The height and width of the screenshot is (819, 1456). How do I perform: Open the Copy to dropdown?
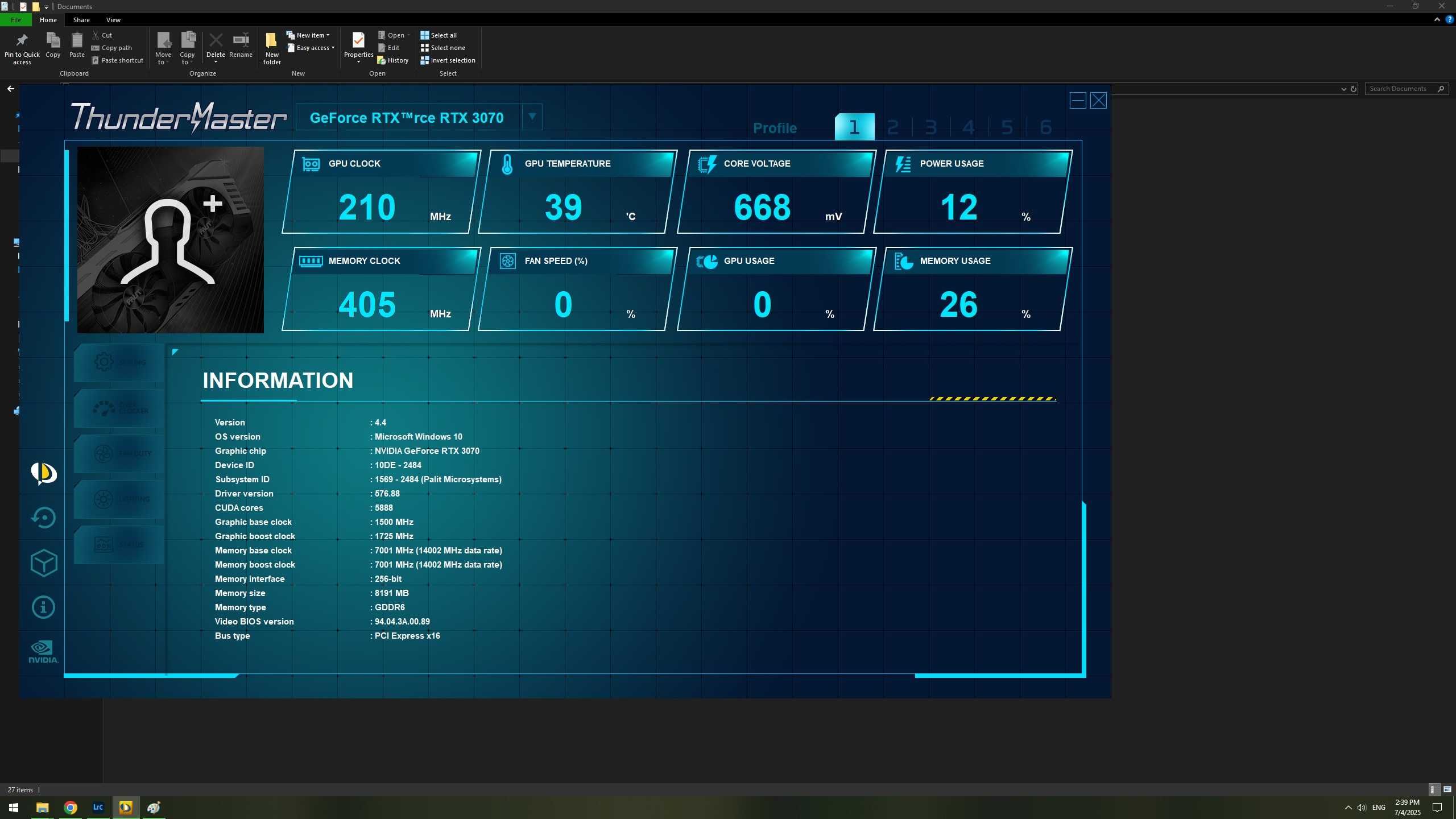(187, 48)
